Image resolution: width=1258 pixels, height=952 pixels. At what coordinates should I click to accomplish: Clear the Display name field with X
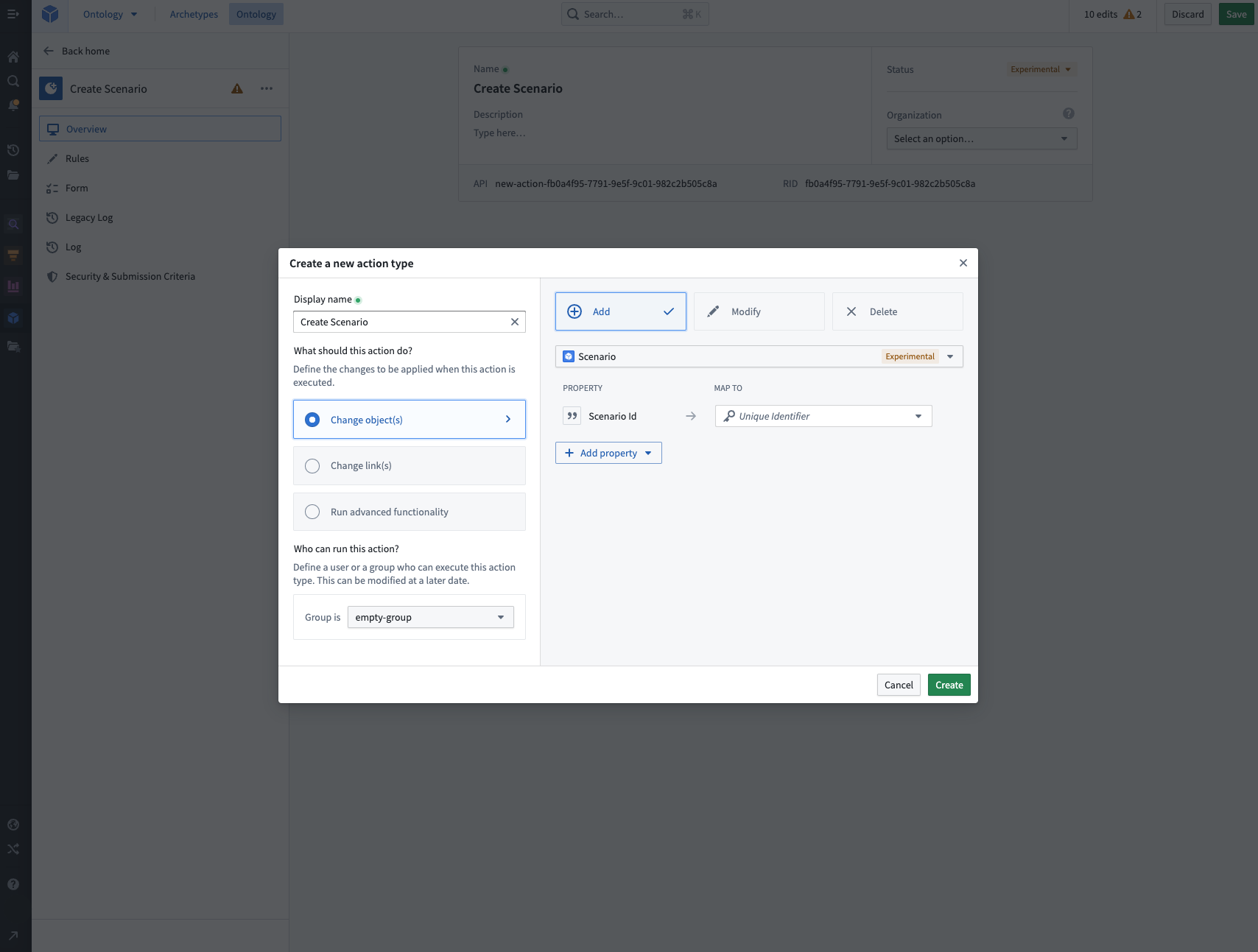515,322
